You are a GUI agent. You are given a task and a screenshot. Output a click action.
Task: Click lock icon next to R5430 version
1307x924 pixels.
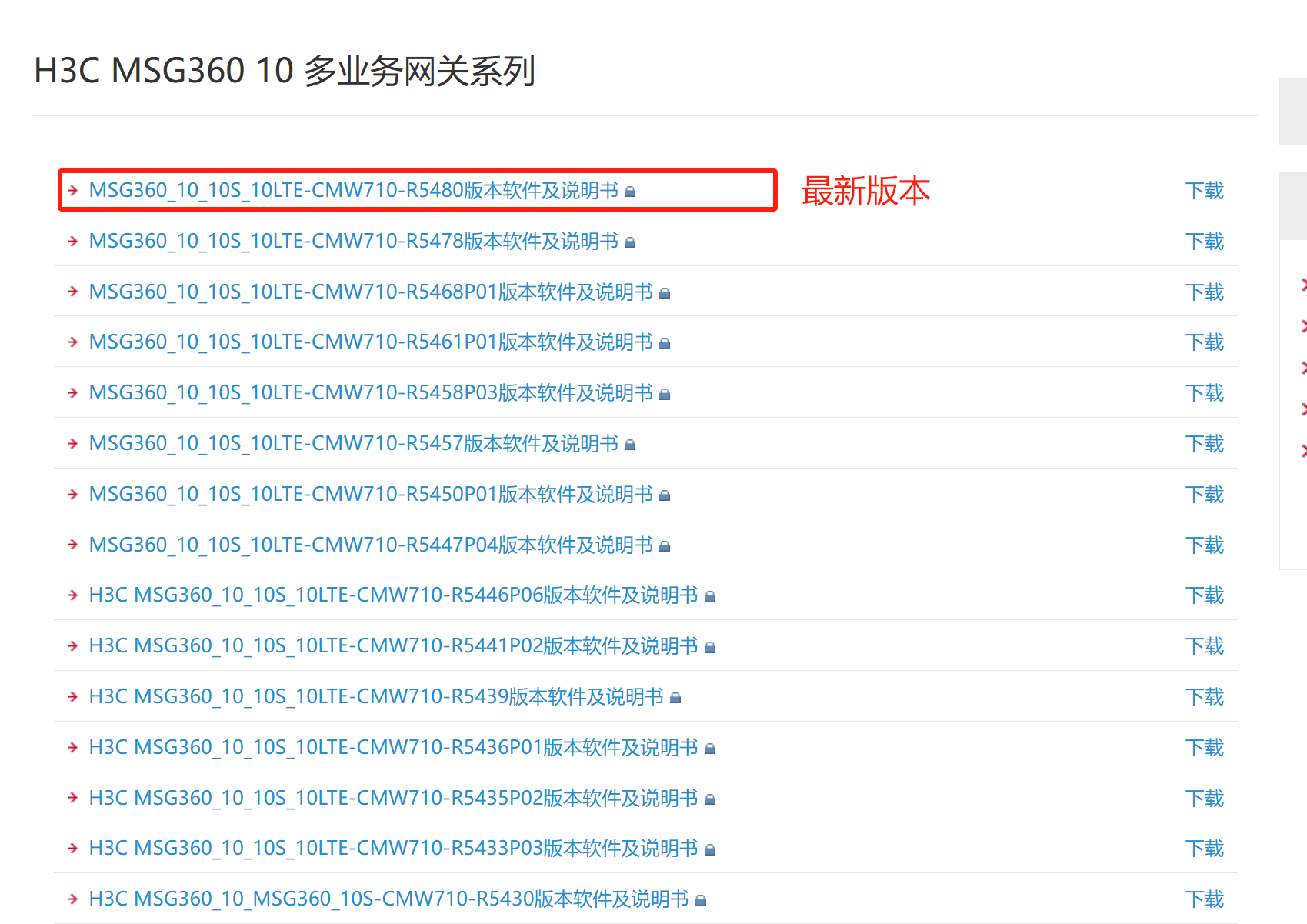click(x=700, y=900)
